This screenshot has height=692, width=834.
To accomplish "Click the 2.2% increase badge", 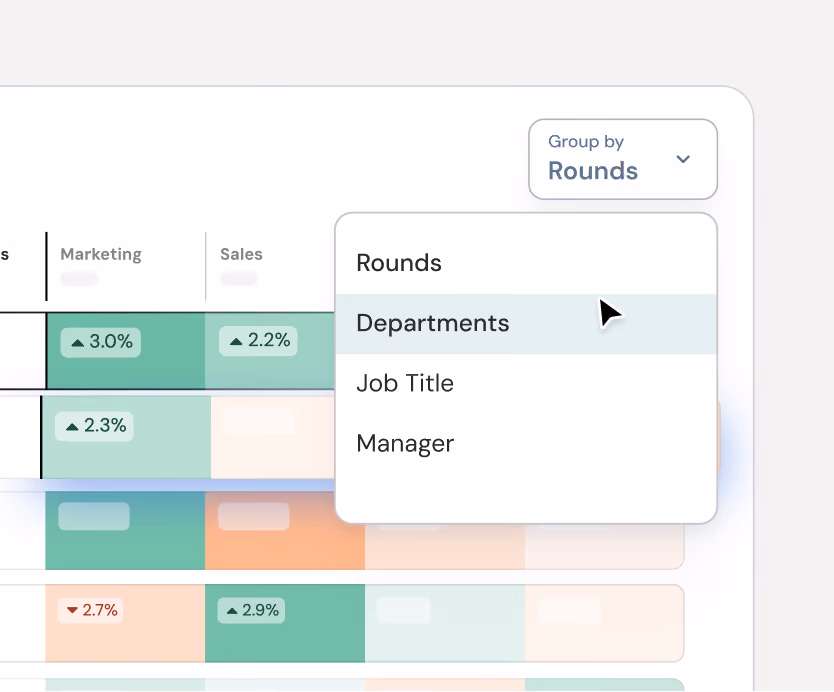I will 258,341.
